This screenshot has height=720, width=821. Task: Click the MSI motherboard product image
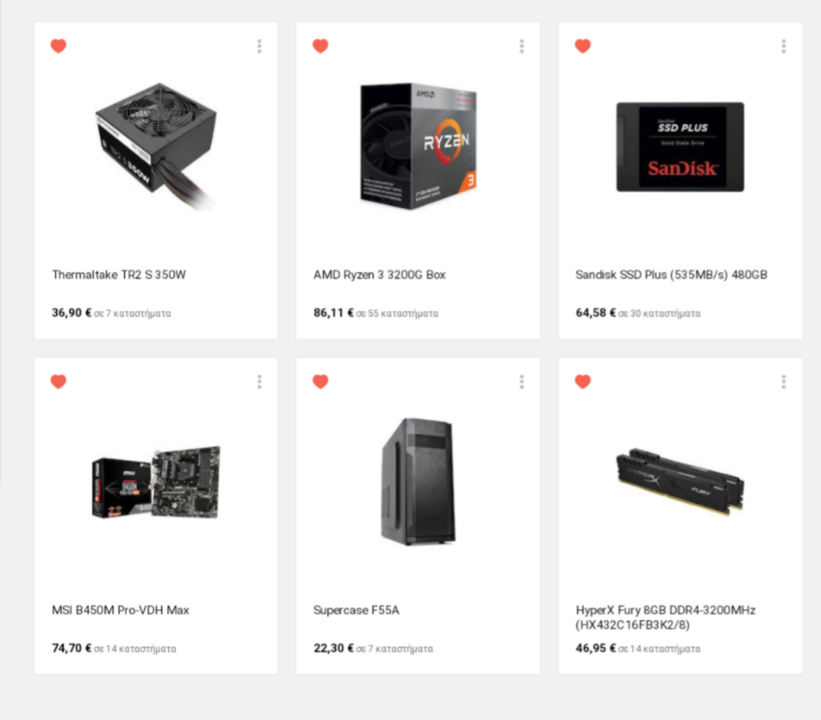pyautogui.click(x=156, y=482)
